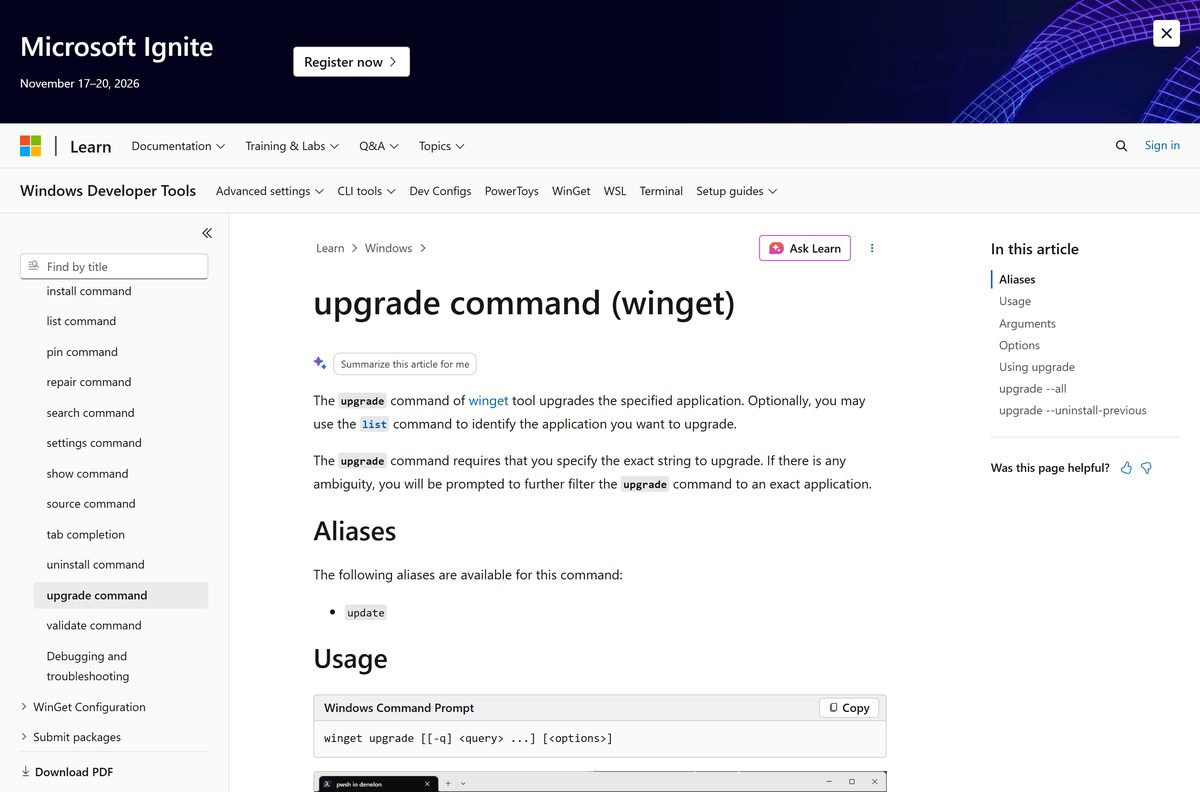Click Summarize this article for me
Screen dimensions: 1200x792
click(x=405, y=364)
